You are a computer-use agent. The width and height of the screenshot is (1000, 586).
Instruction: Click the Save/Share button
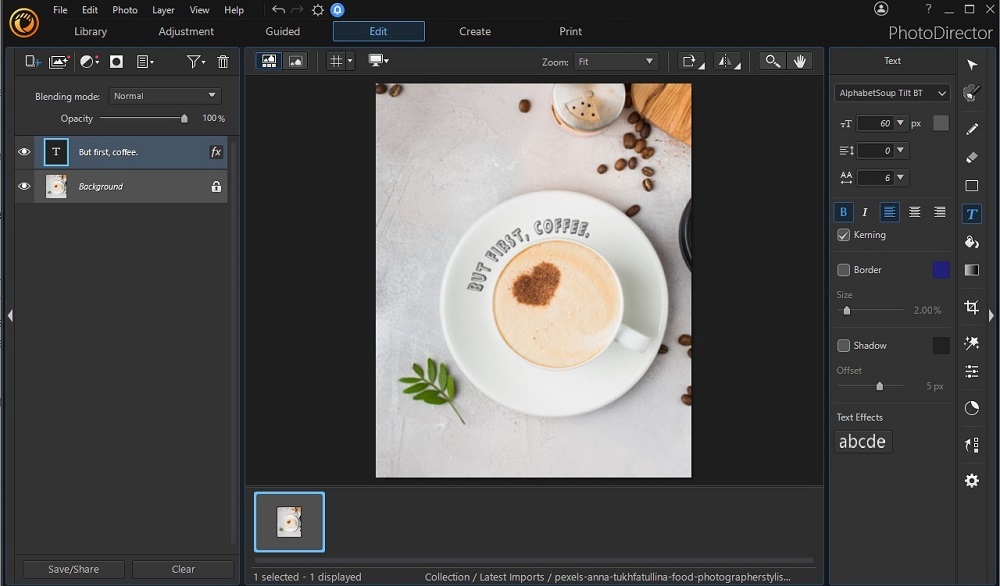[72, 568]
